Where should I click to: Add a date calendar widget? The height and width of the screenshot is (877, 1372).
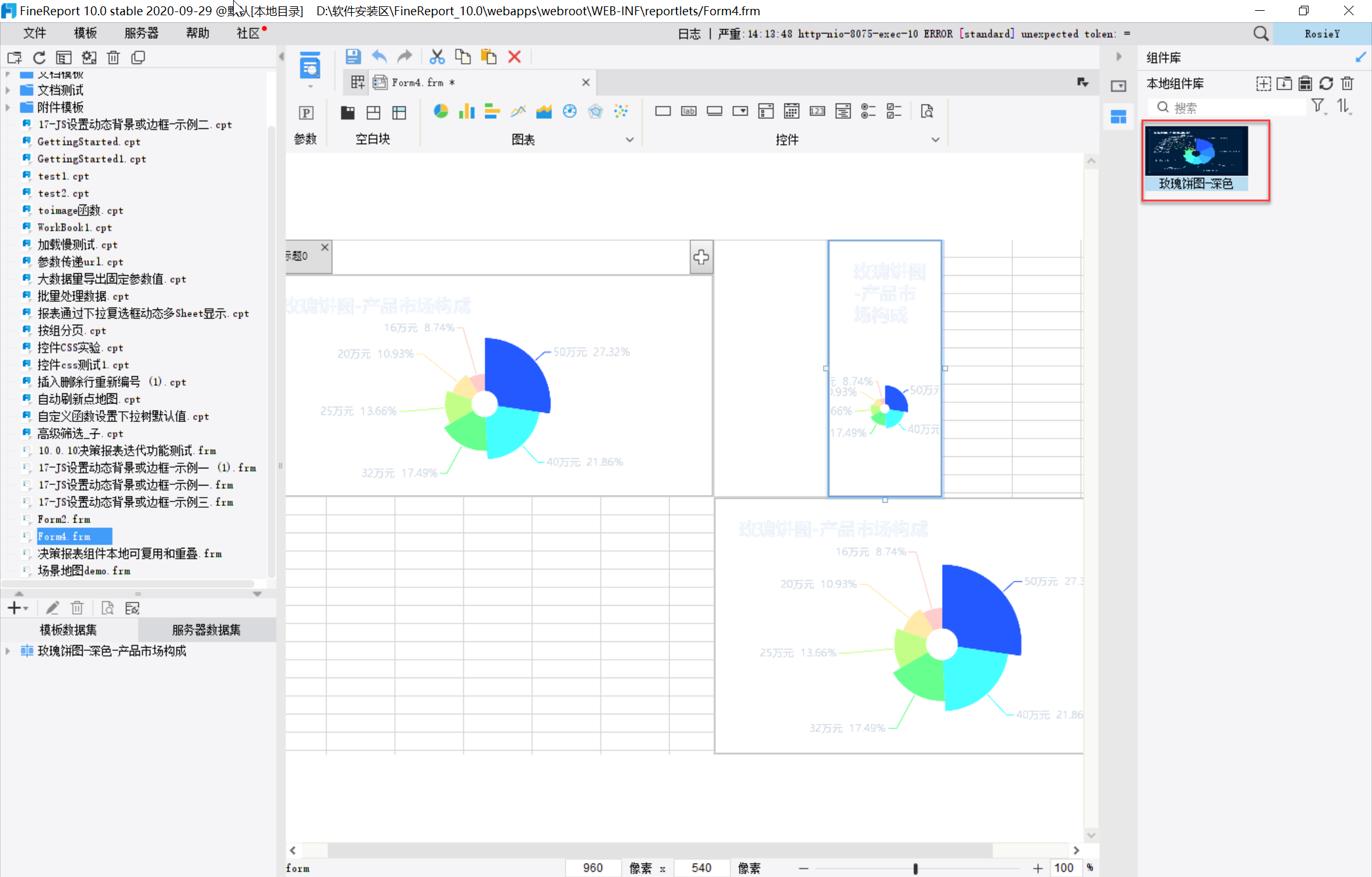tap(791, 112)
